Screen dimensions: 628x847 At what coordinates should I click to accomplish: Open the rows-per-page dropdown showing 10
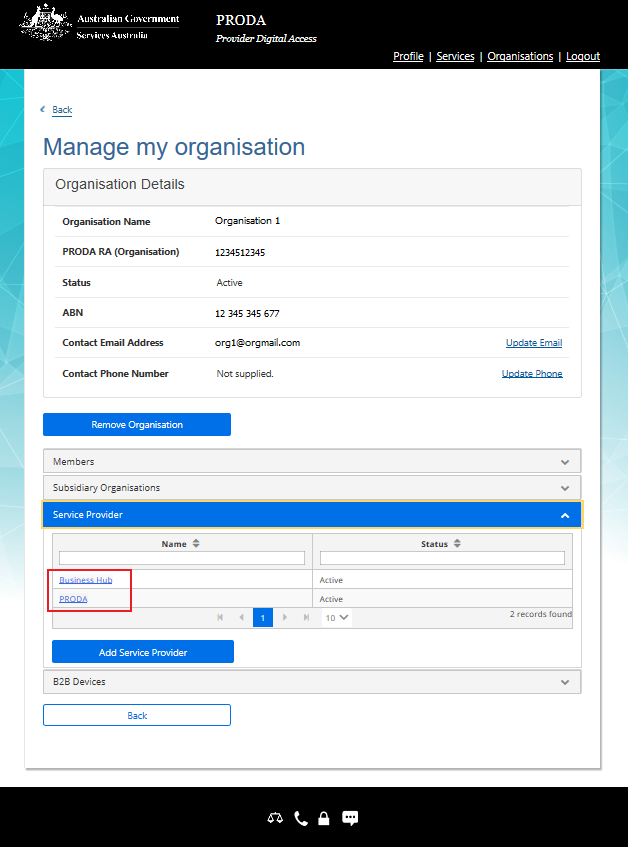pyautogui.click(x=336, y=618)
